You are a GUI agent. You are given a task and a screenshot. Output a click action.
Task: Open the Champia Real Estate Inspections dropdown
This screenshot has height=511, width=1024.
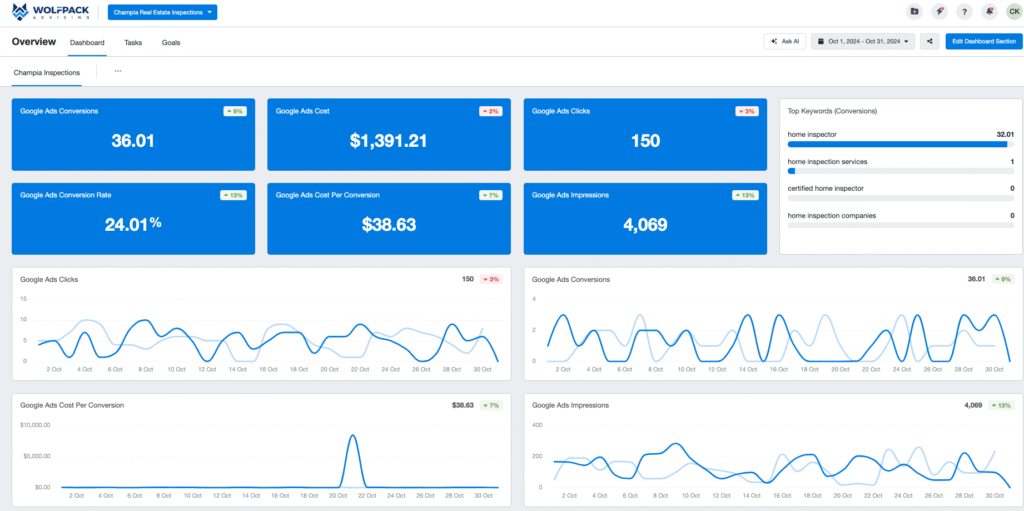pos(163,12)
